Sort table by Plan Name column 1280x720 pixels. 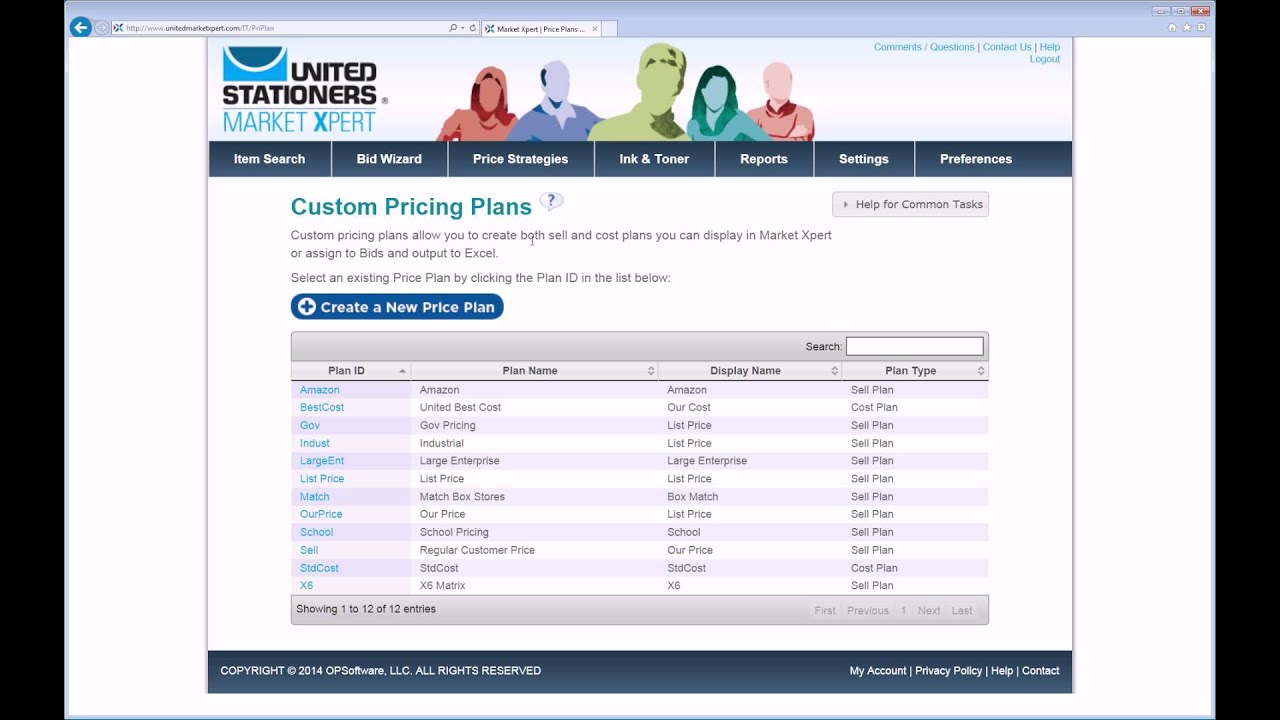pos(534,370)
